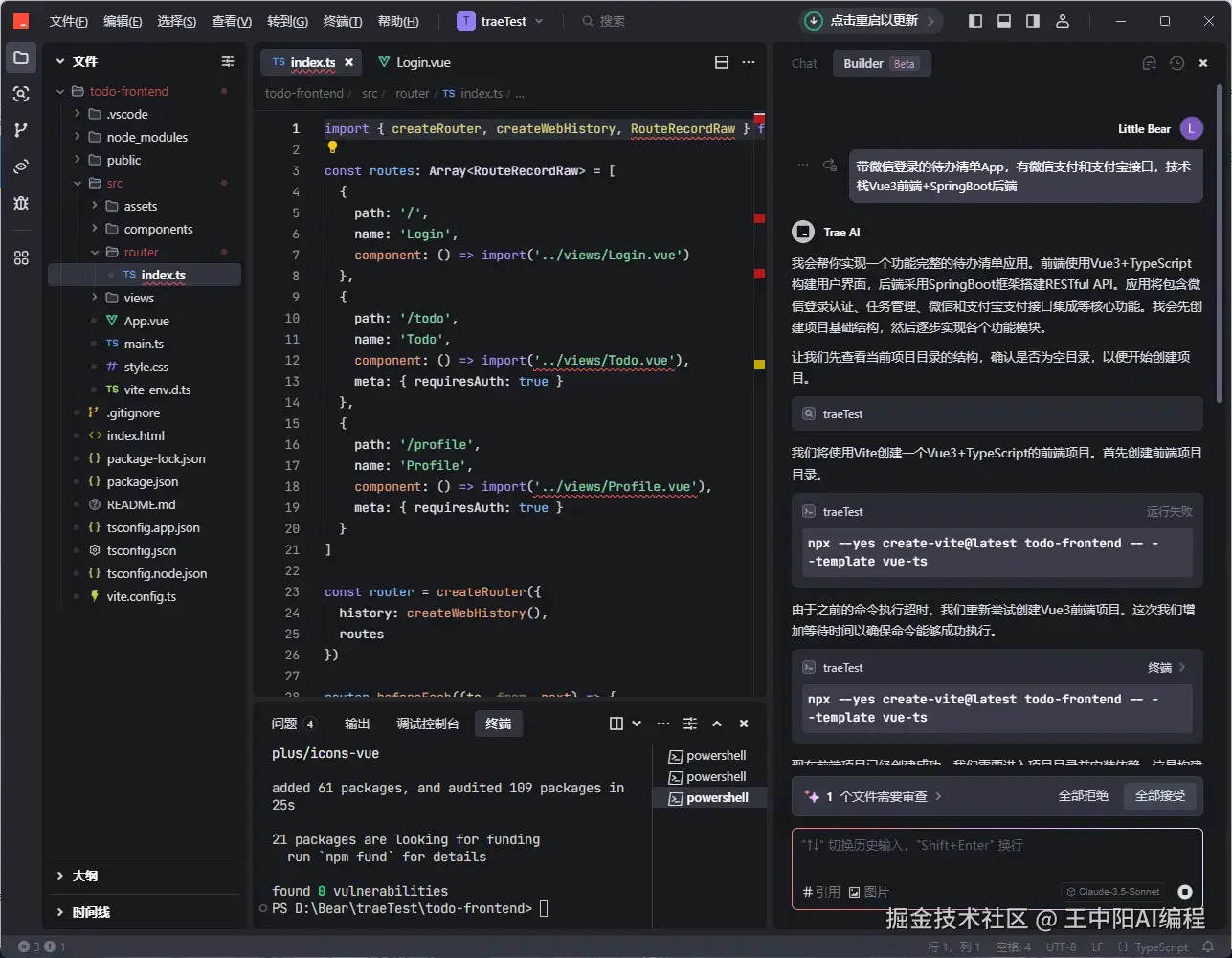Click the filter icon in the 文件 header
The image size is (1232, 958).
(228, 61)
